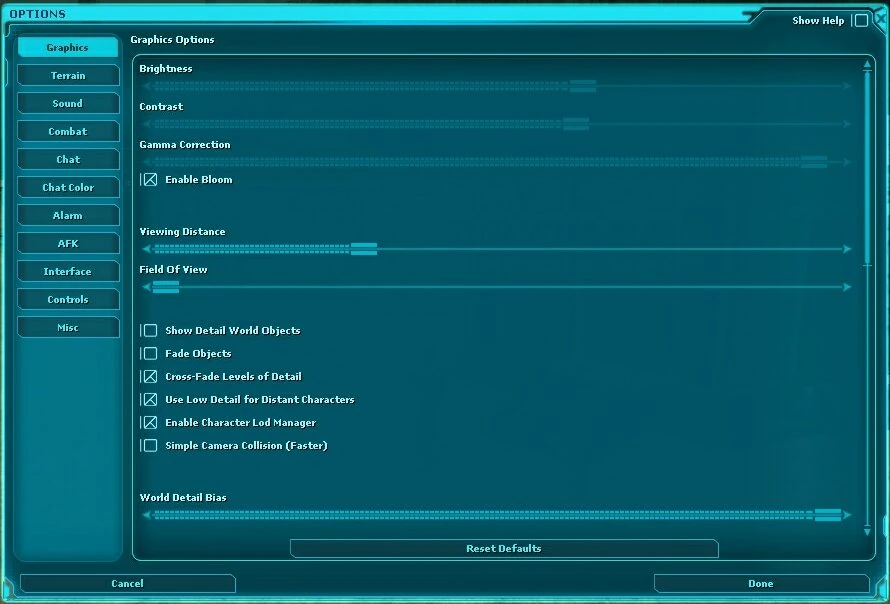Open the Controls tab

click(x=68, y=299)
